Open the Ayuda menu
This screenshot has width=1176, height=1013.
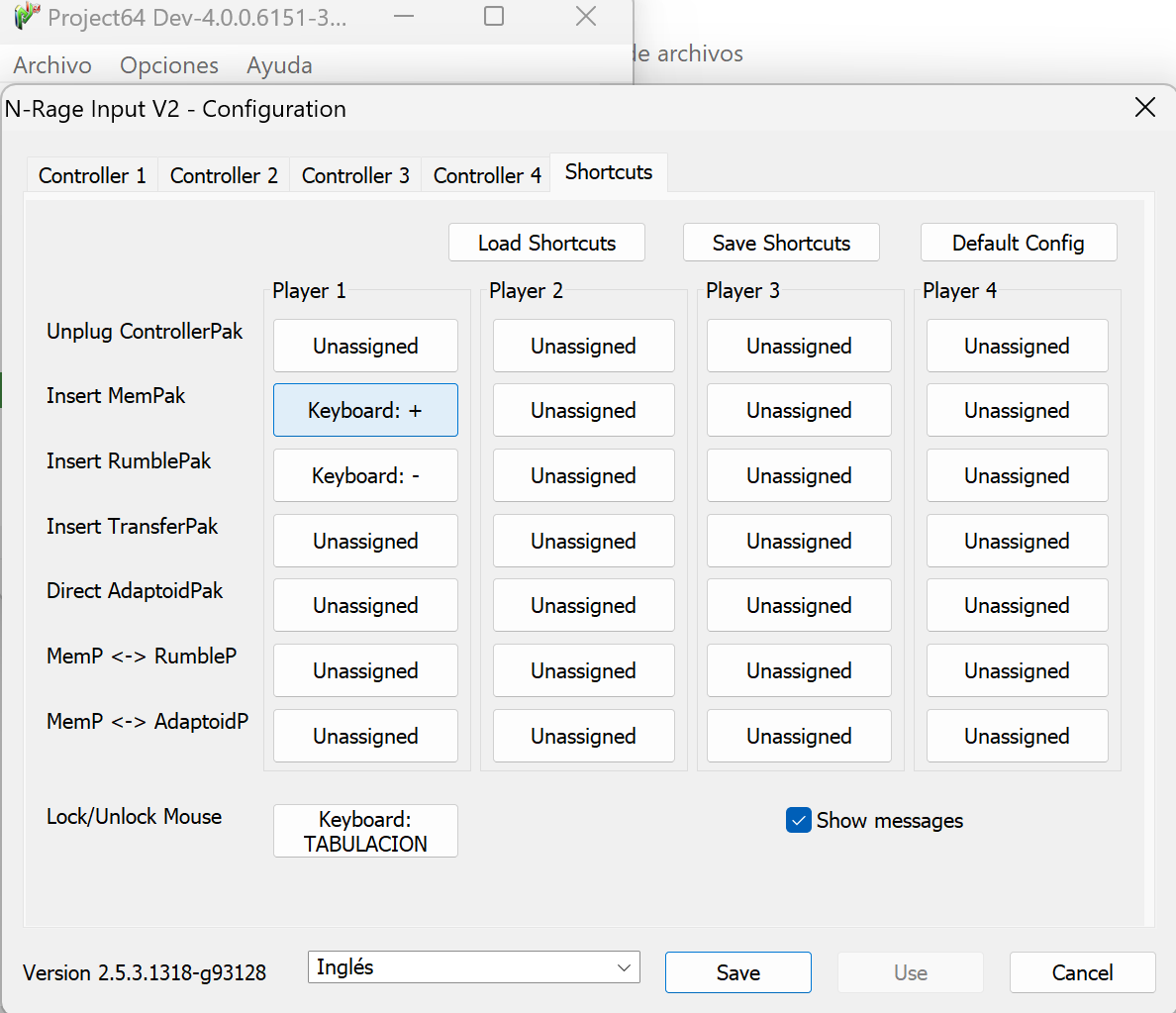(x=278, y=65)
